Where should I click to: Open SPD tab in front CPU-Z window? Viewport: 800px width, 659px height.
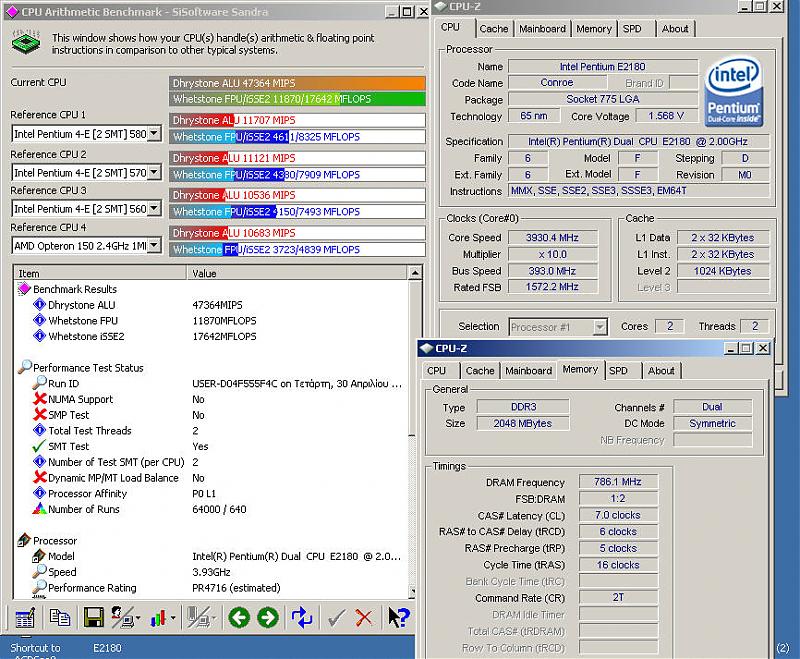[618, 371]
